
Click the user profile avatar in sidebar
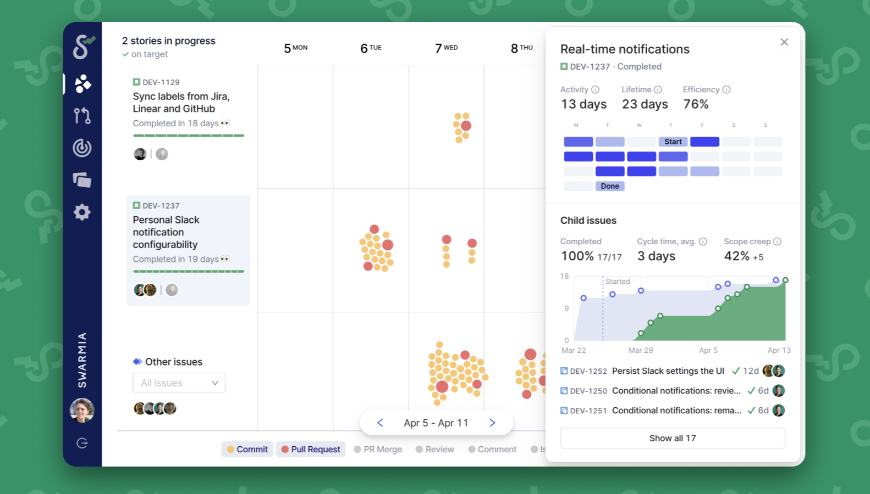tap(82, 411)
